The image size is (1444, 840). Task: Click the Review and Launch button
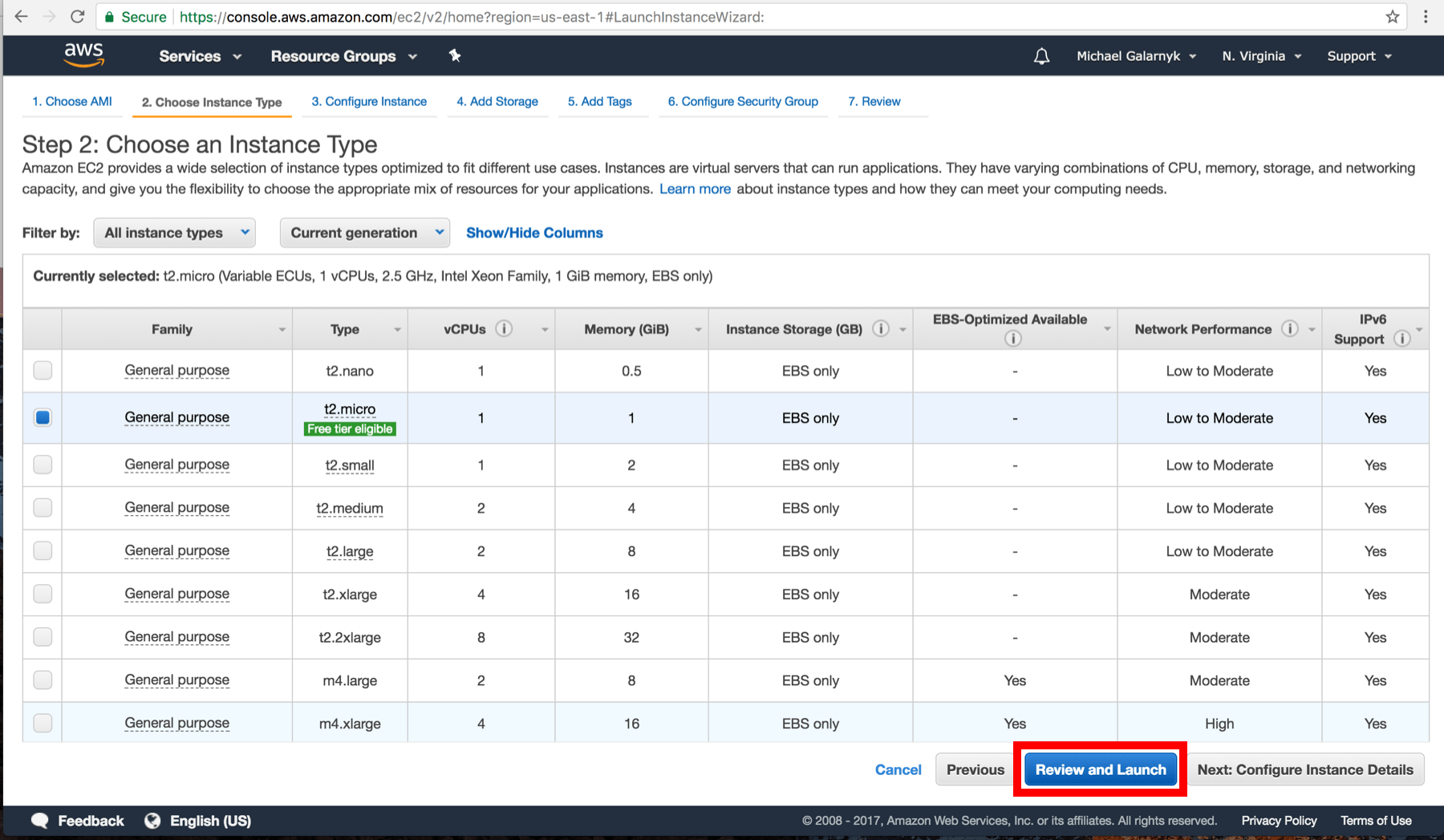point(1100,769)
